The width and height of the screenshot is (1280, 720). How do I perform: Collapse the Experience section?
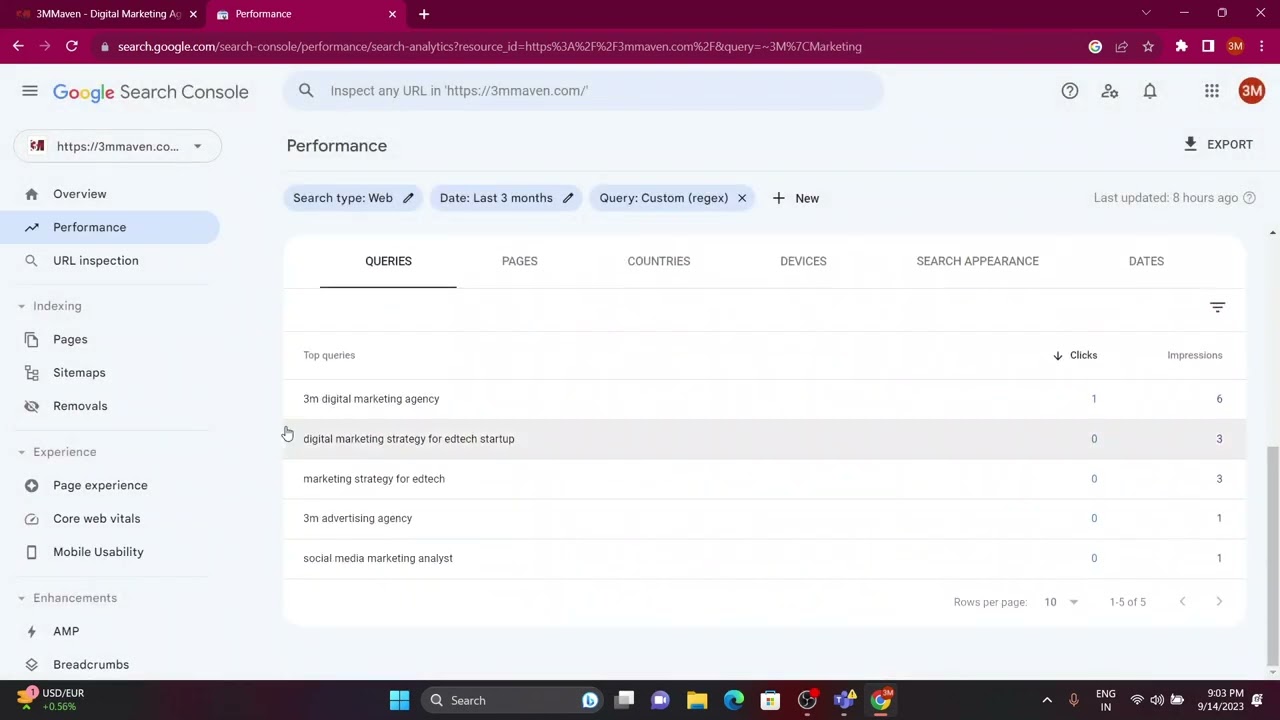pyautogui.click(x=58, y=452)
